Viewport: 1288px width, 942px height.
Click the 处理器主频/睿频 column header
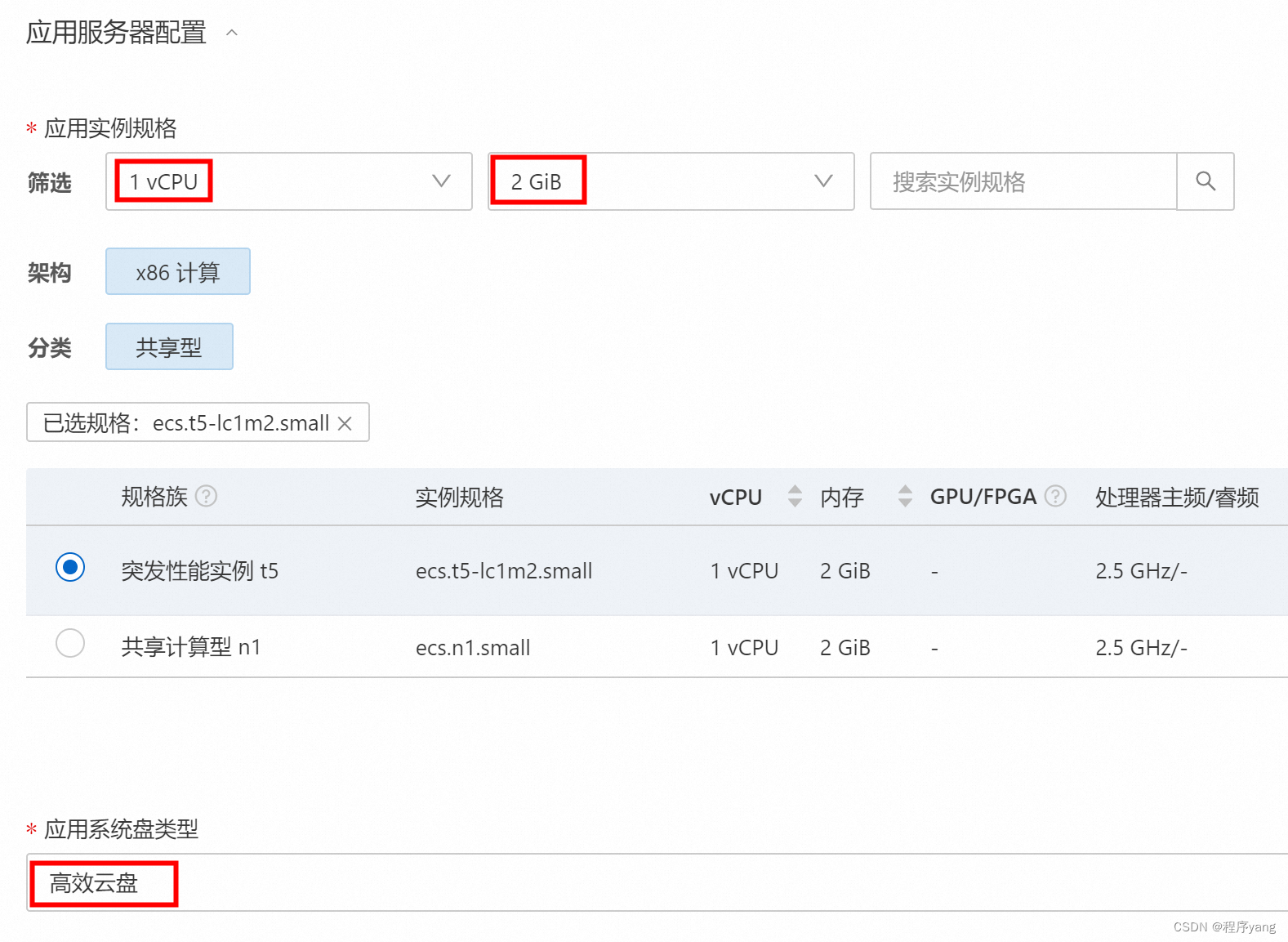(1177, 497)
